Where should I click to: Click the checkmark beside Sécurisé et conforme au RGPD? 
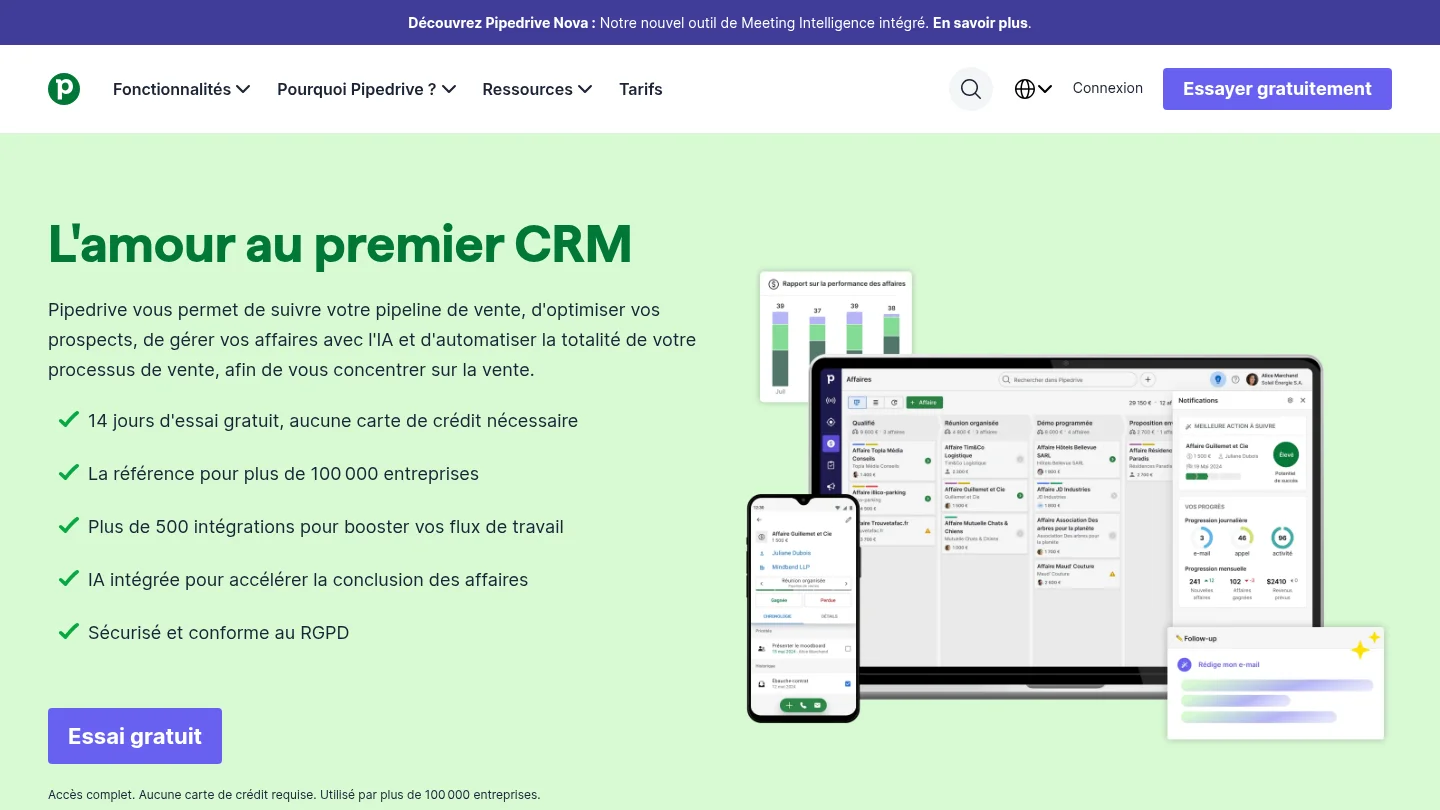tap(68, 632)
